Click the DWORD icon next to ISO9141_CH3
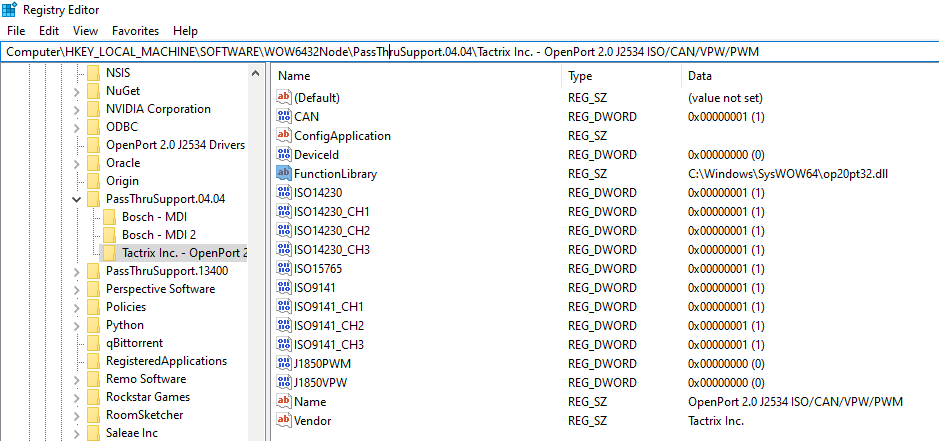Screen dimensions: 939x441 284,345
